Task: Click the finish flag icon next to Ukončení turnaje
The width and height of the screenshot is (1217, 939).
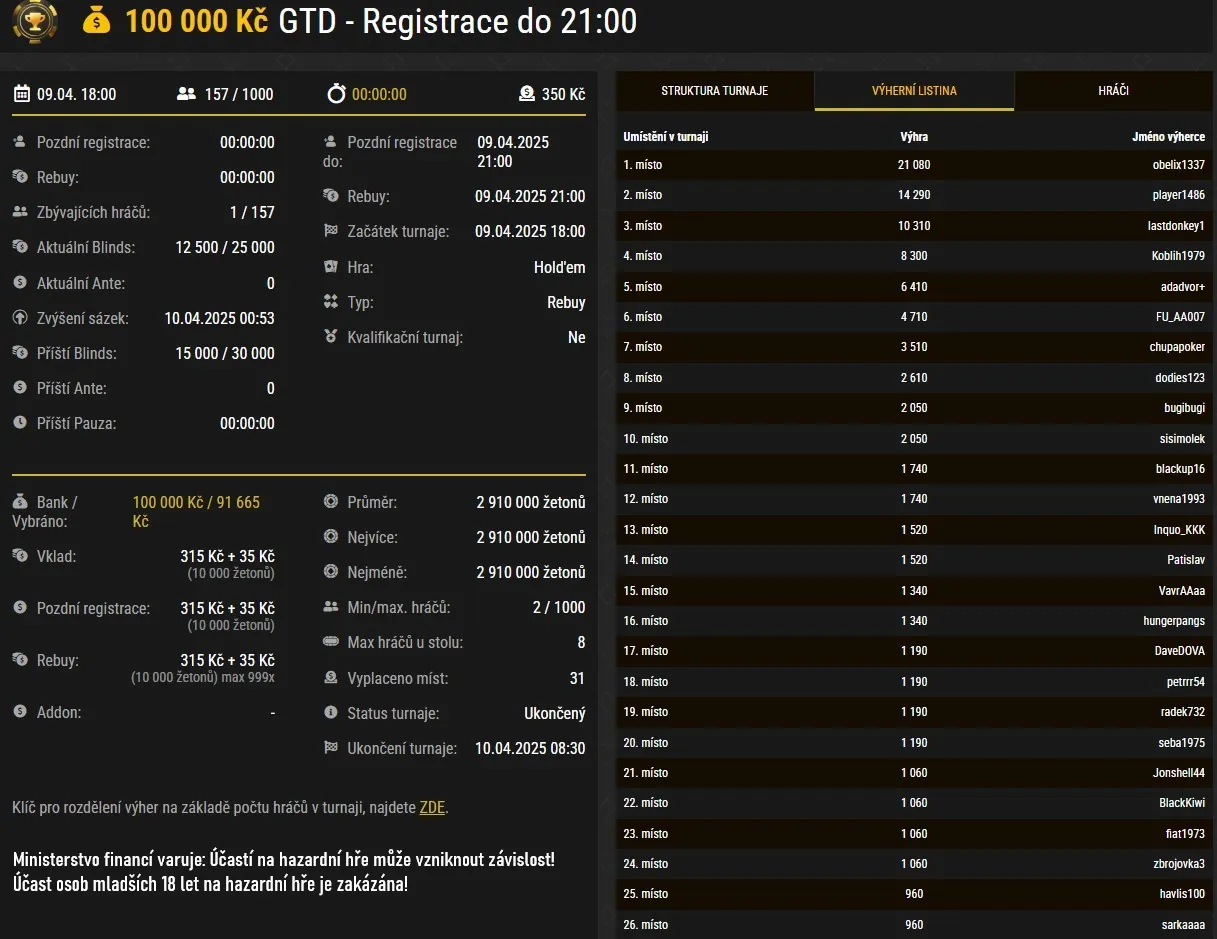Action: click(331, 748)
